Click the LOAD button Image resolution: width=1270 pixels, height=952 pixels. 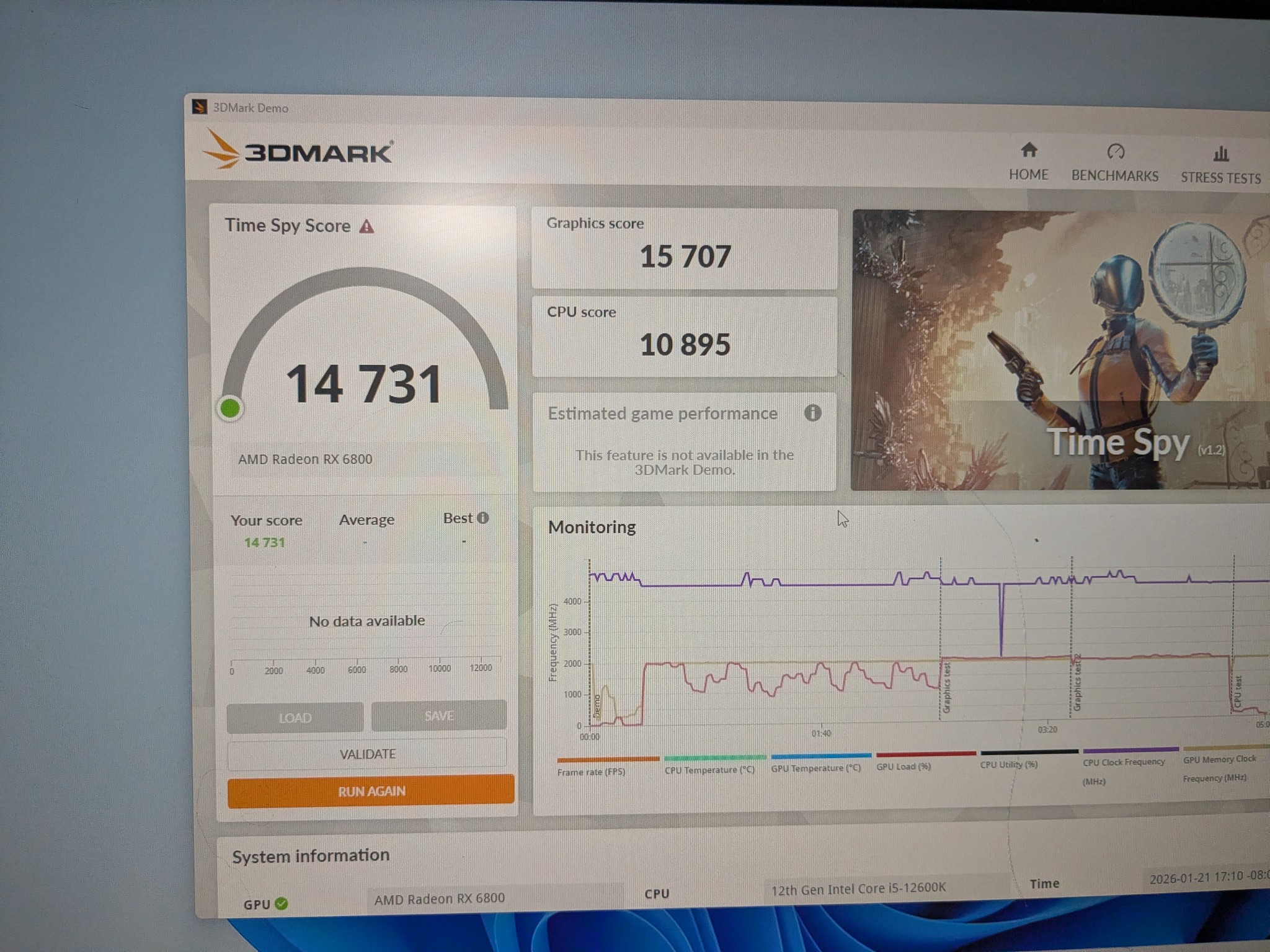295,718
